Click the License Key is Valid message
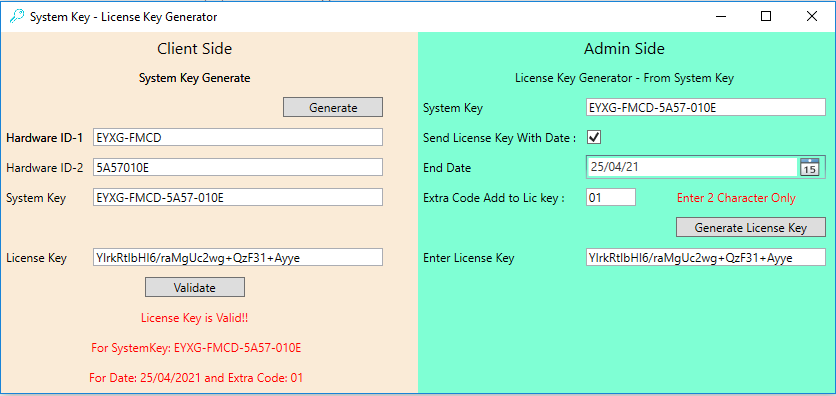Screen dimensions: 836x396 coord(195,318)
